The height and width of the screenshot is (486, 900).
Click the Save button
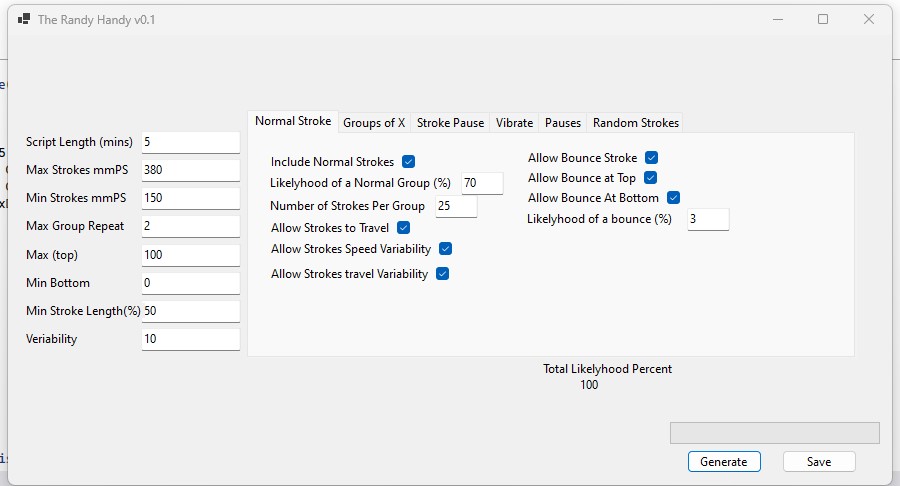coord(819,462)
